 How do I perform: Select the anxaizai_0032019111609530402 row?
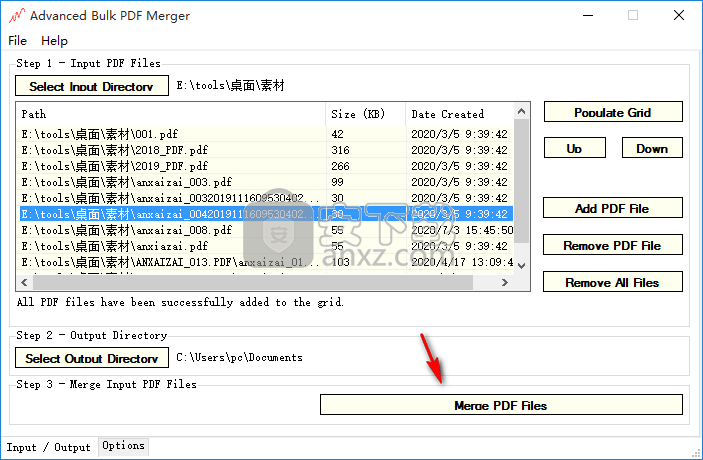pos(266,198)
